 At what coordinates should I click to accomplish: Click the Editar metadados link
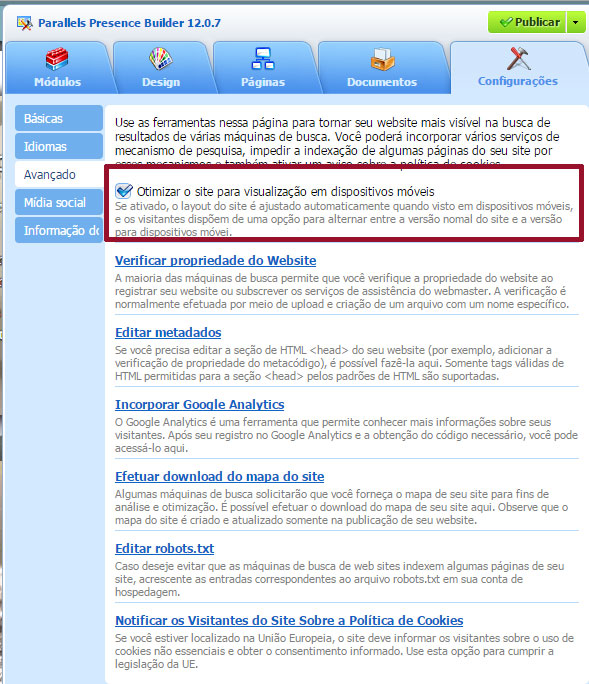point(168,332)
